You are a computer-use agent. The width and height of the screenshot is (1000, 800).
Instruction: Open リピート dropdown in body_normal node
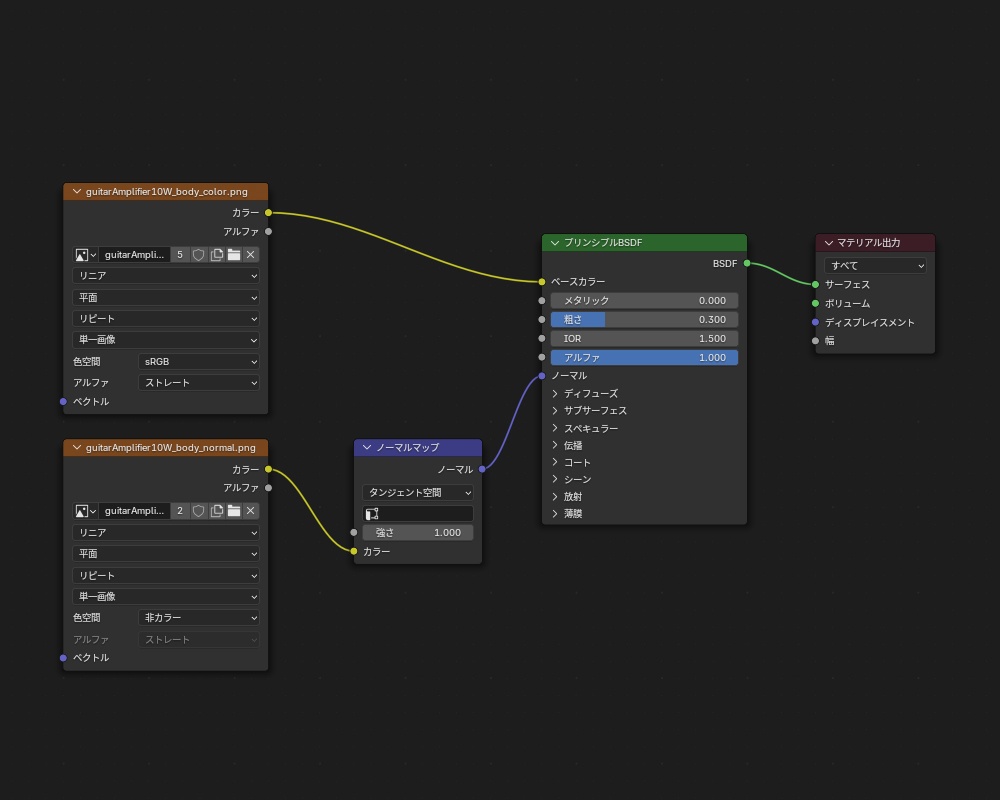coord(166,575)
